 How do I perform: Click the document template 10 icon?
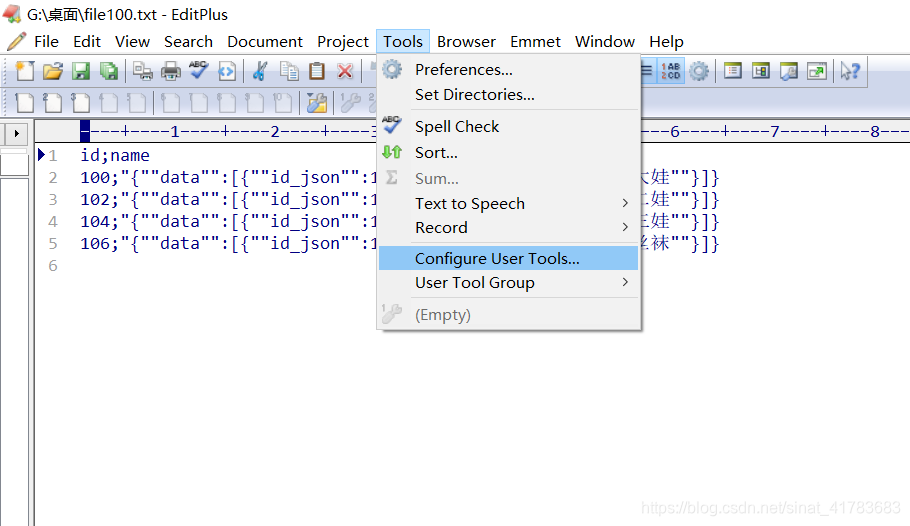tap(283, 103)
